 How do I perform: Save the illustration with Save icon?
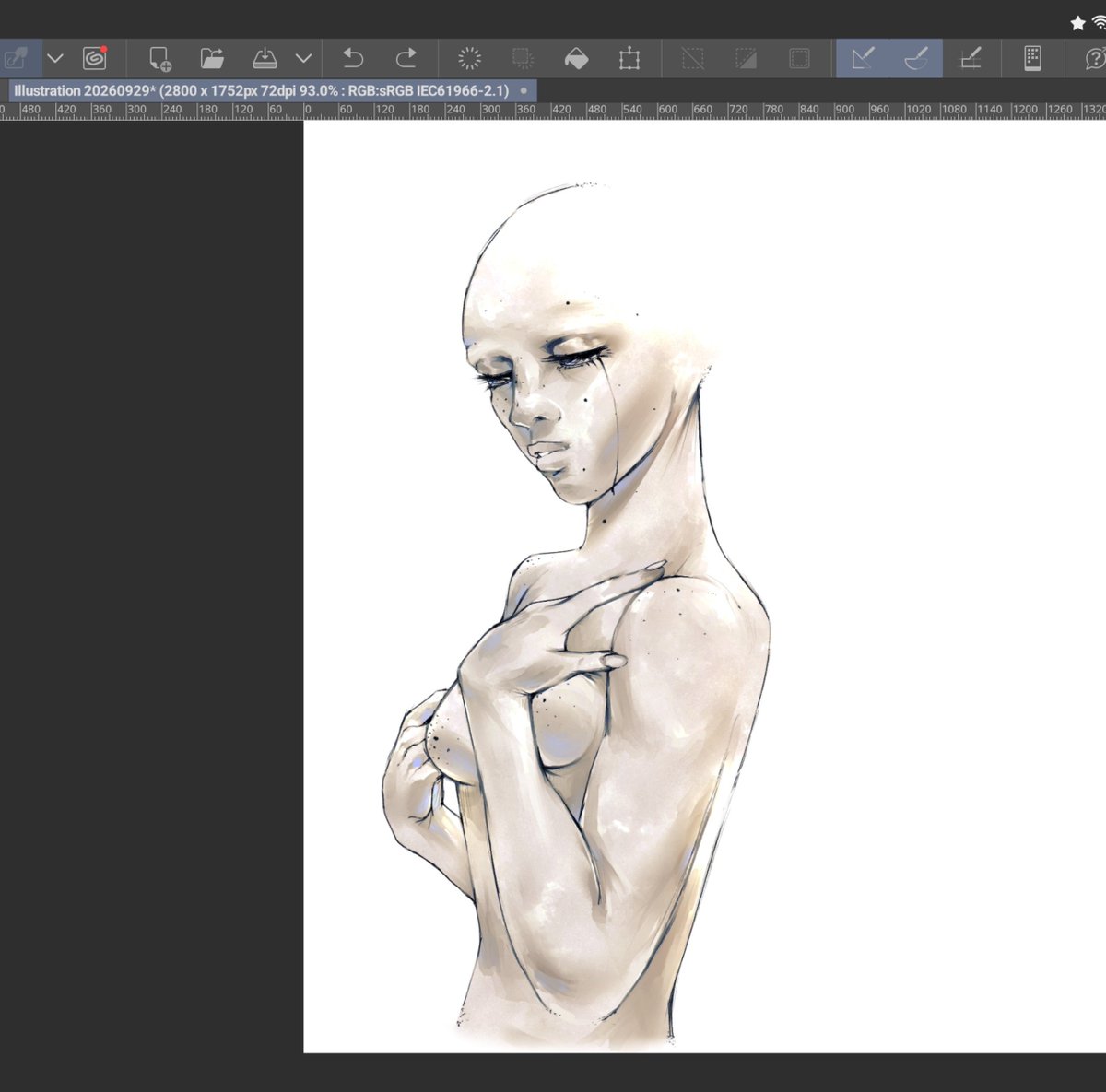pyautogui.click(x=265, y=58)
